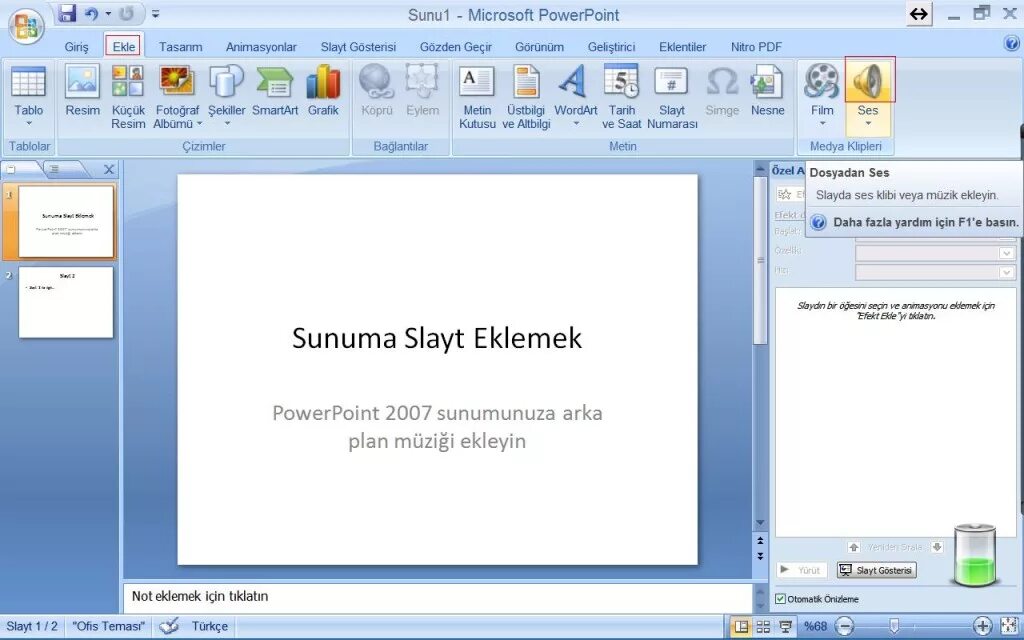1024x640 pixels.
Task: Fit slide to current window
Action: (x=1010, y=627)
